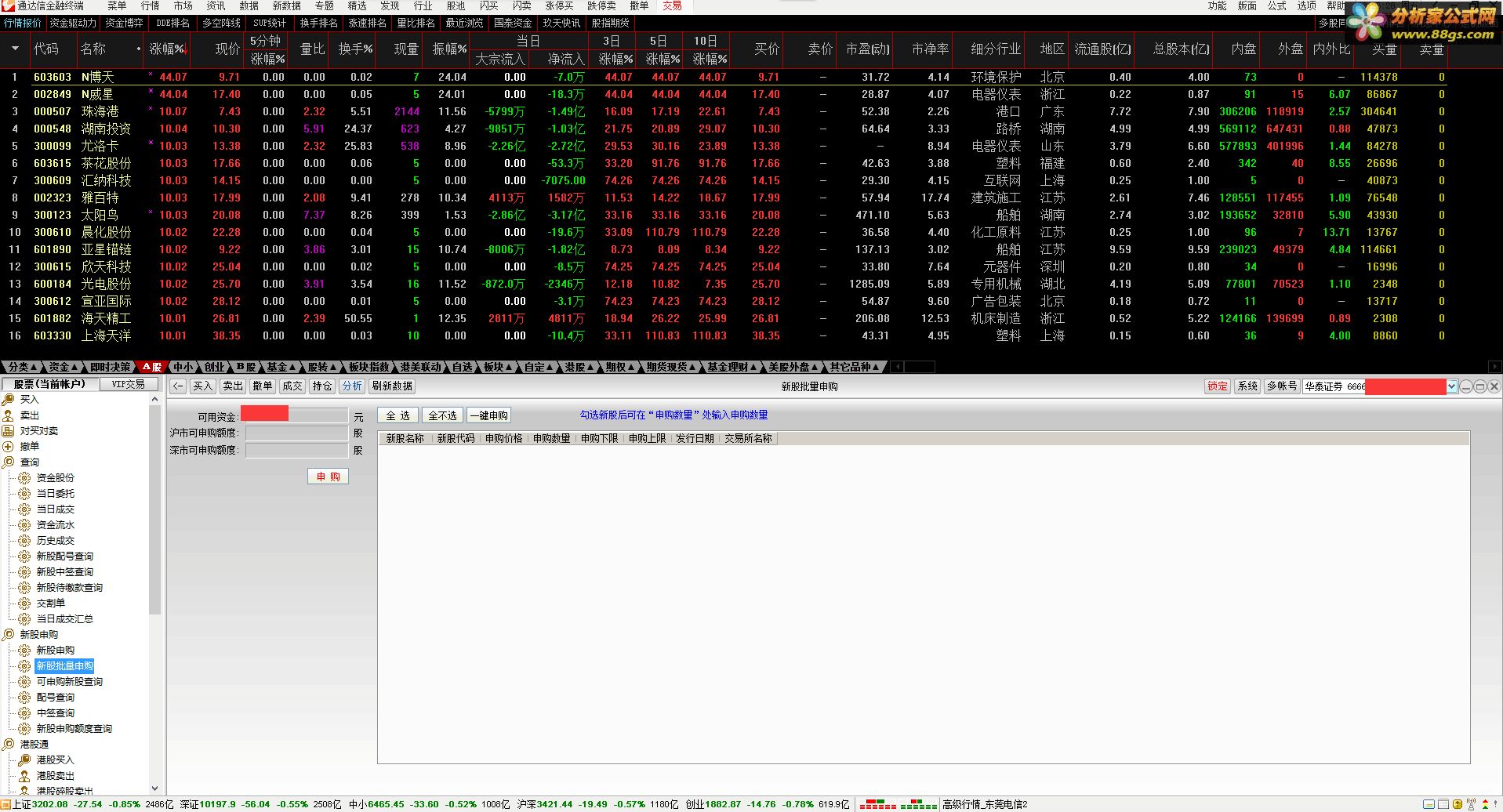Screen dimensions: 1503x812
Task: Open the column menu triangle left of 代码
Action: pos(15,49)
